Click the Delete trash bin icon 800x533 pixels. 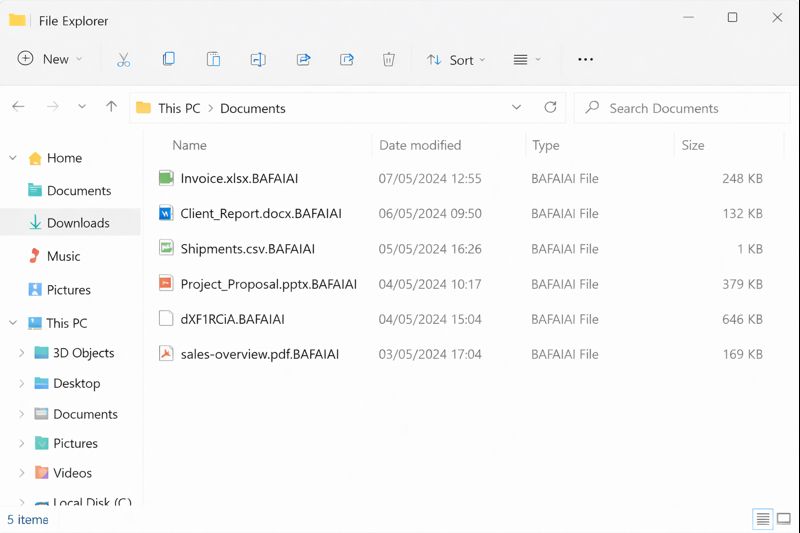coord(389,60)
